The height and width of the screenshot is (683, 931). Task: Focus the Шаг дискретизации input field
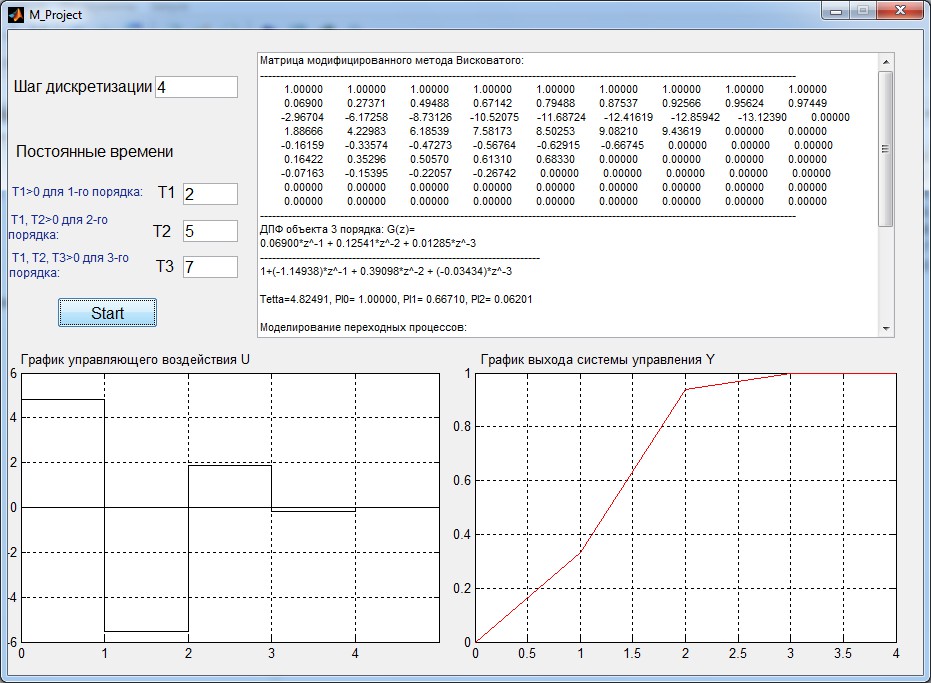coord(197,87)
